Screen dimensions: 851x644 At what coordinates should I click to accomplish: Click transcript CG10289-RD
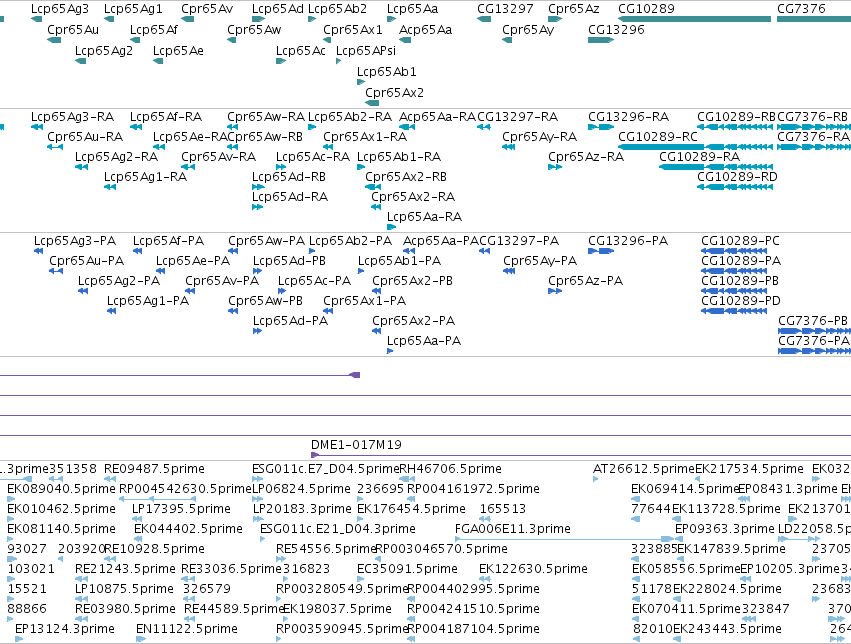point(737,177)
